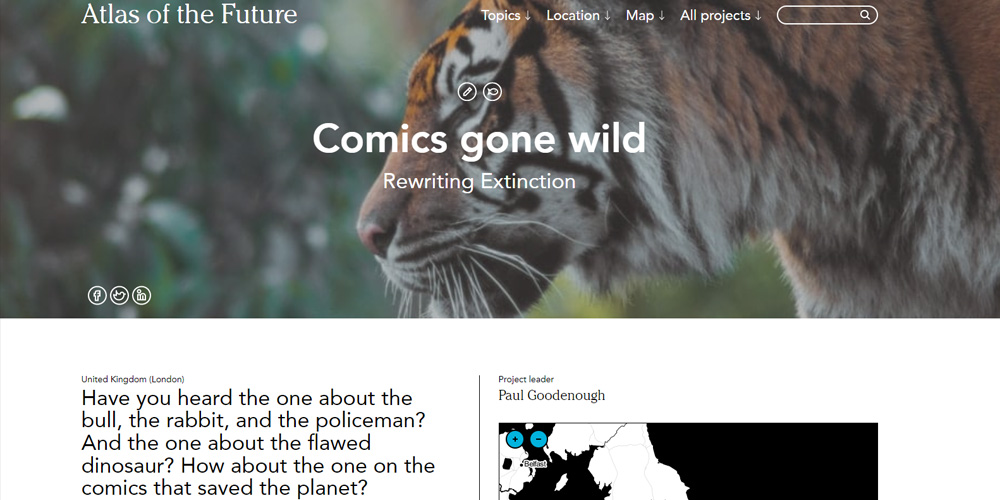Go to Atlas of the Future homepage

point(189,15)
